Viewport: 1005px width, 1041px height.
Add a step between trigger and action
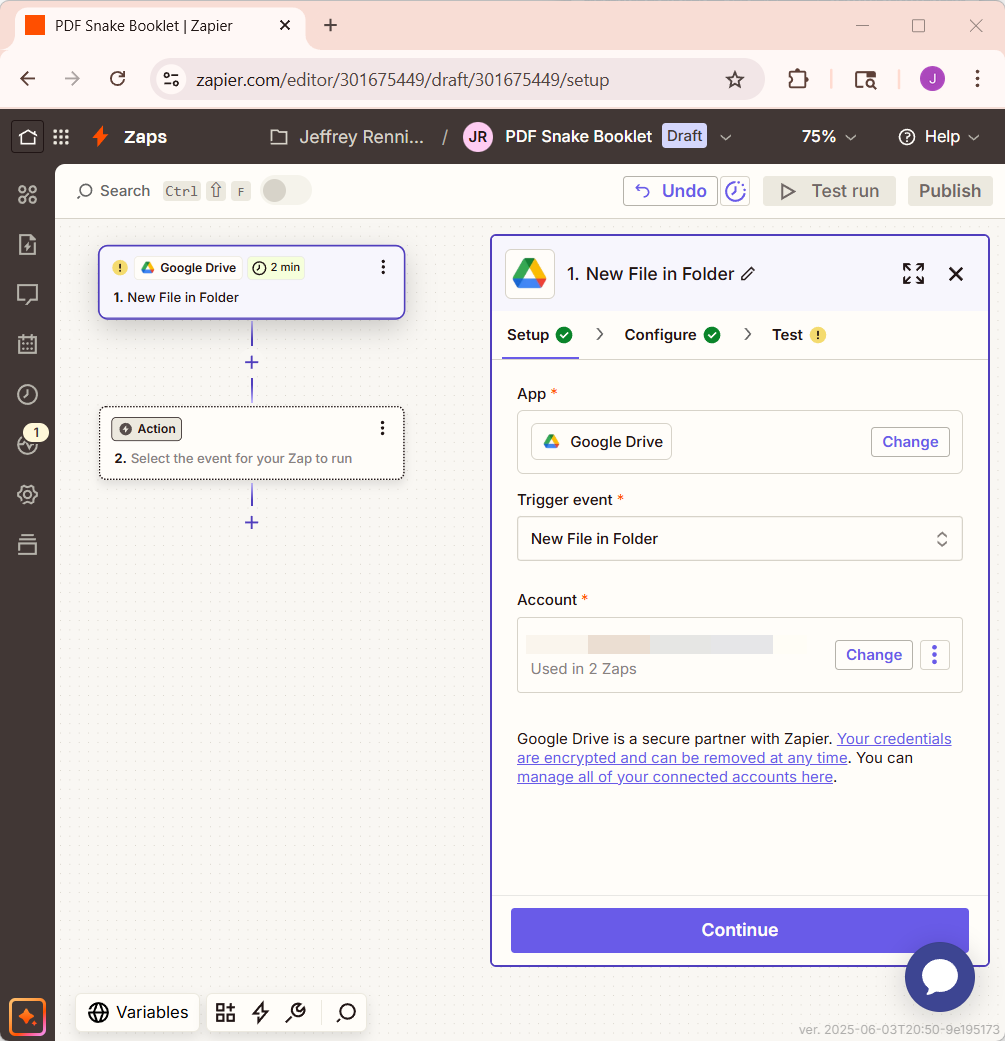tap(252, 362)
